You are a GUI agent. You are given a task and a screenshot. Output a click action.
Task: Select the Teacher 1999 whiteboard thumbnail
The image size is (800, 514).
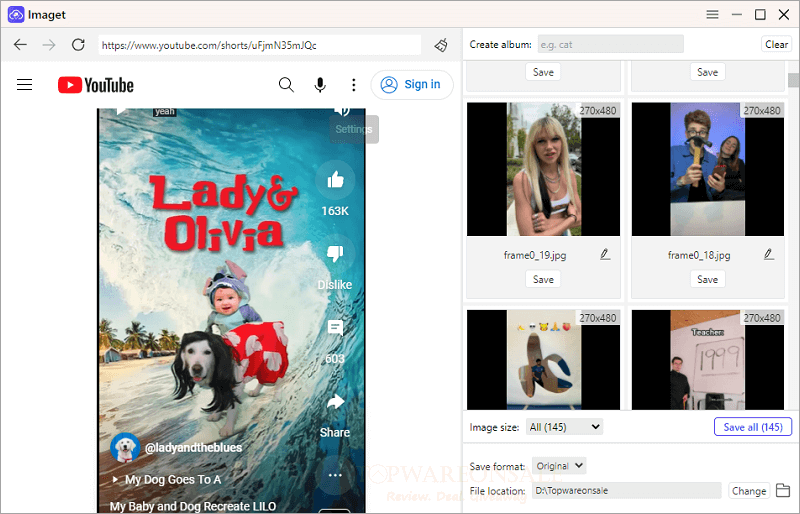tap(708, 359)
